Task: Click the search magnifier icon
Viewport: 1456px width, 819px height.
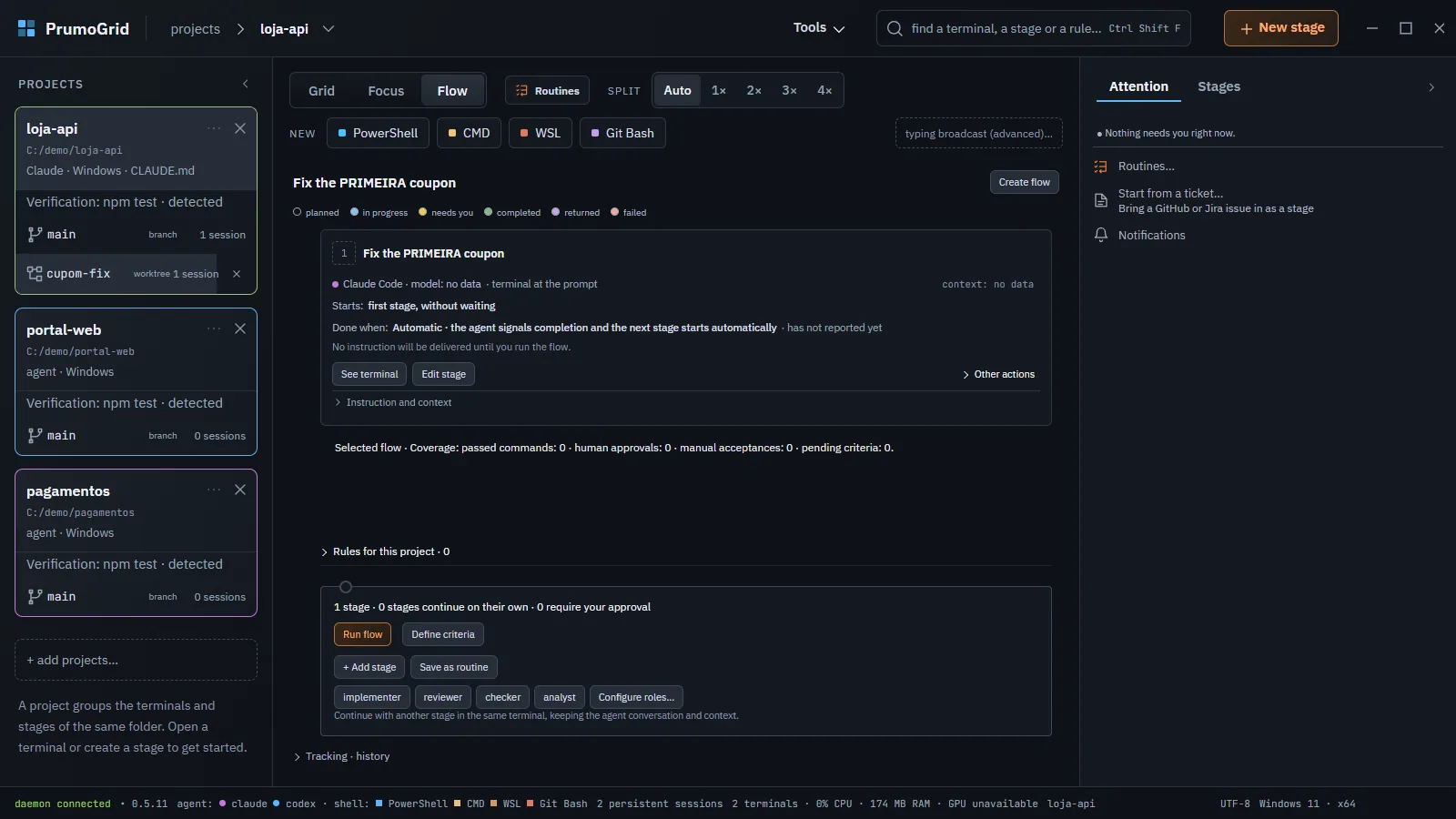Action: pyautogui.click(x=895, y=28)
